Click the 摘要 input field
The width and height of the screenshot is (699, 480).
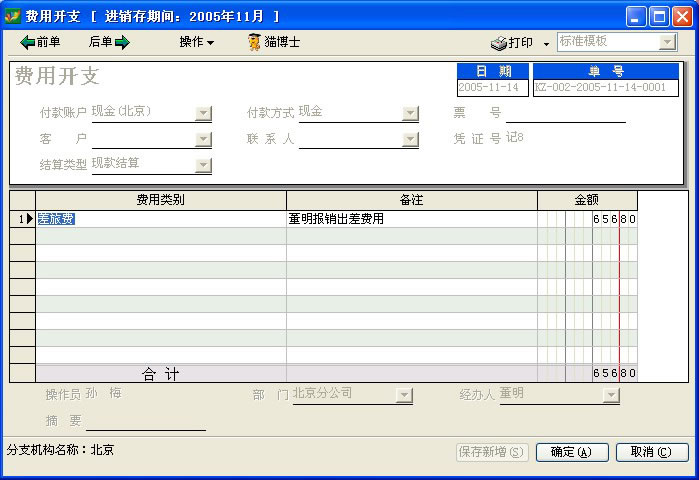click(145, 421)
